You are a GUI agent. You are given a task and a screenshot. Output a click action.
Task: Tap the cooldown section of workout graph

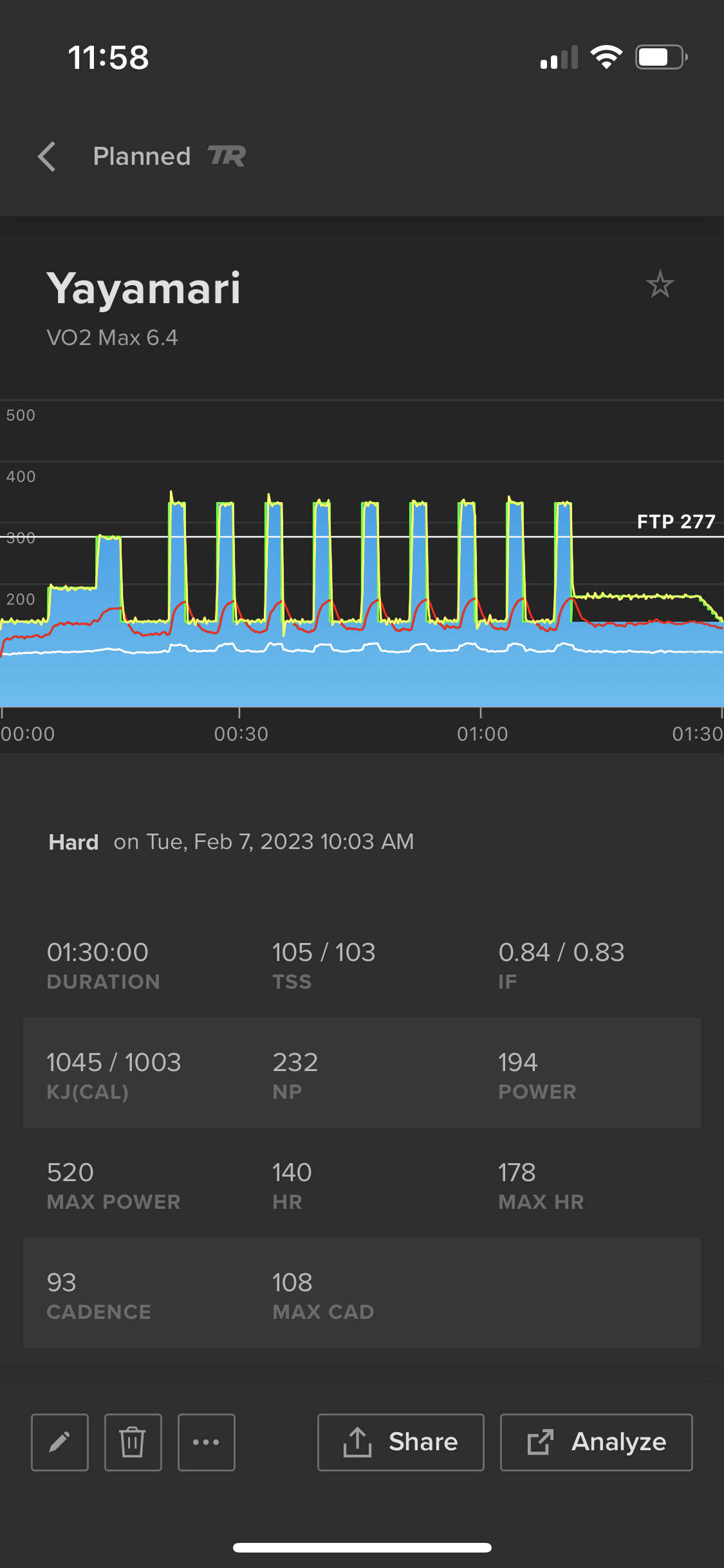coord(647,650)
